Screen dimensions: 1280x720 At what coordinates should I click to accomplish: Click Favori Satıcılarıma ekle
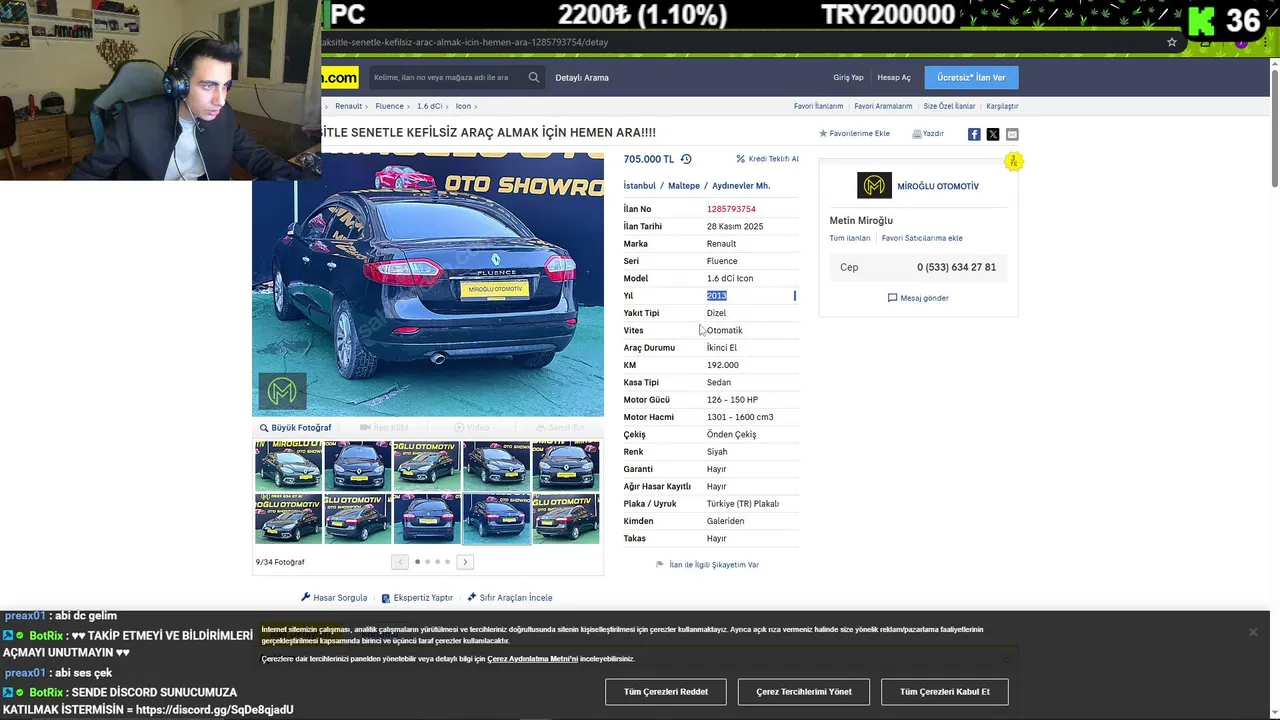(922, 238)
